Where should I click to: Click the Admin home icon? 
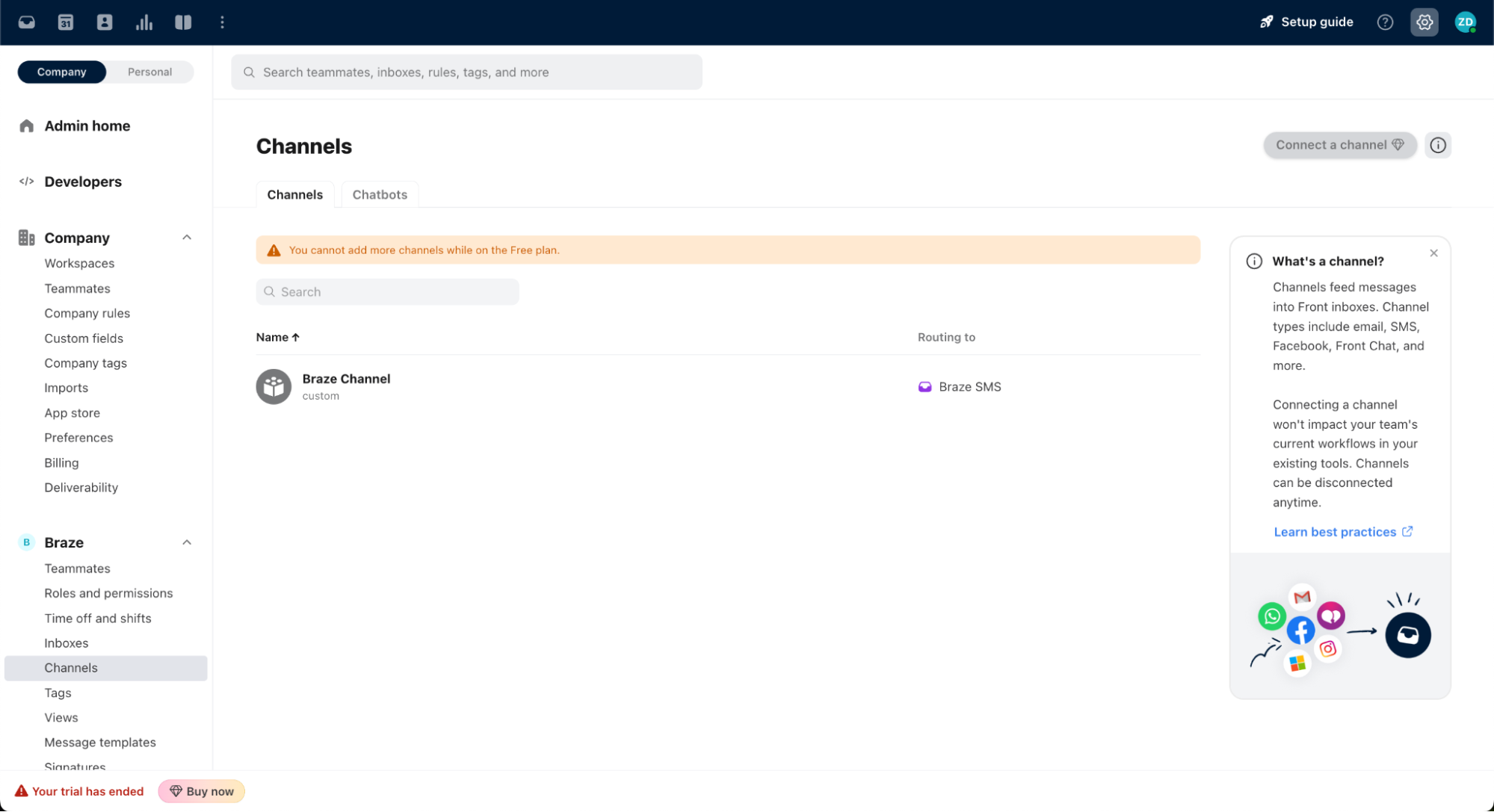click(x=27, y=125)
